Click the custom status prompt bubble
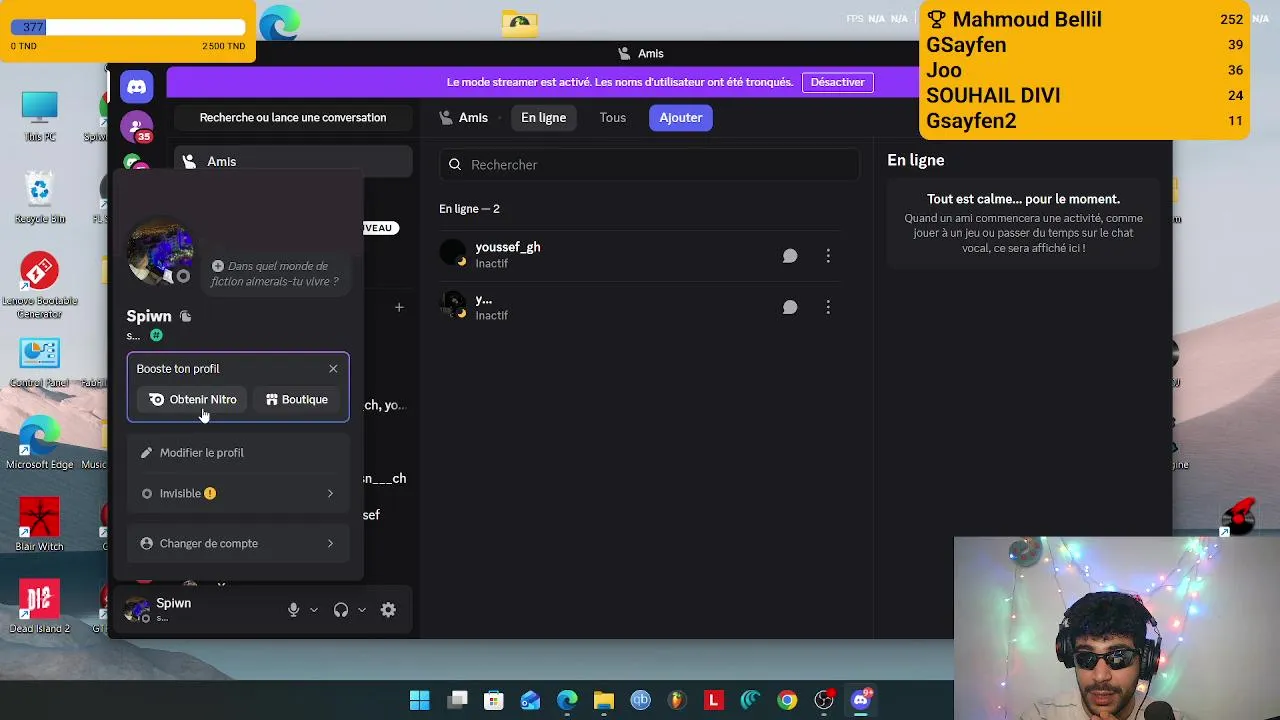Image resolution: width=1280 pixels, height=720 pixels. pyautogui.click(x=276, y=273)
